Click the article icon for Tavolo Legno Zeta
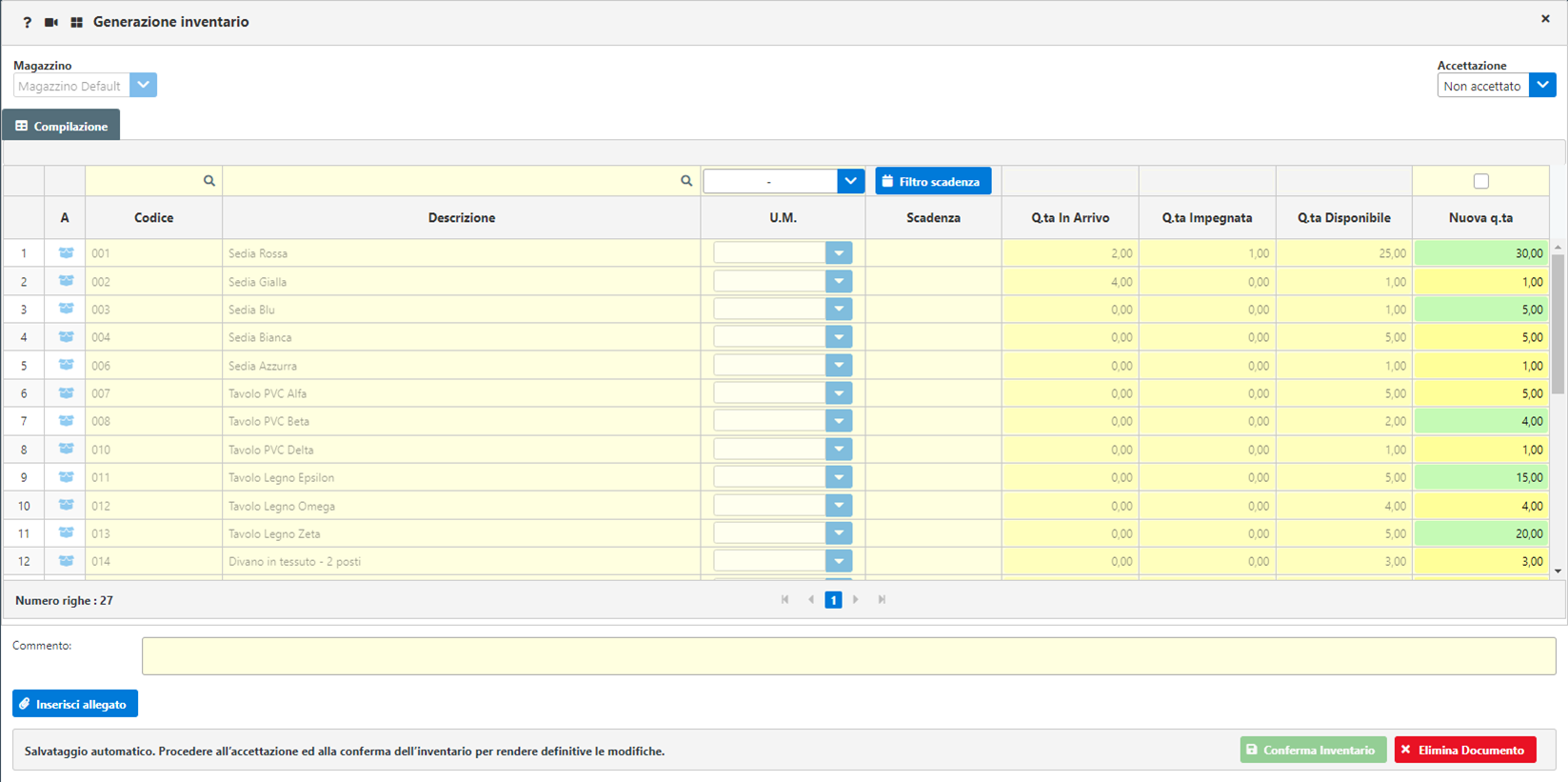Screen dimensions: 1568x782 coord(66,533)
